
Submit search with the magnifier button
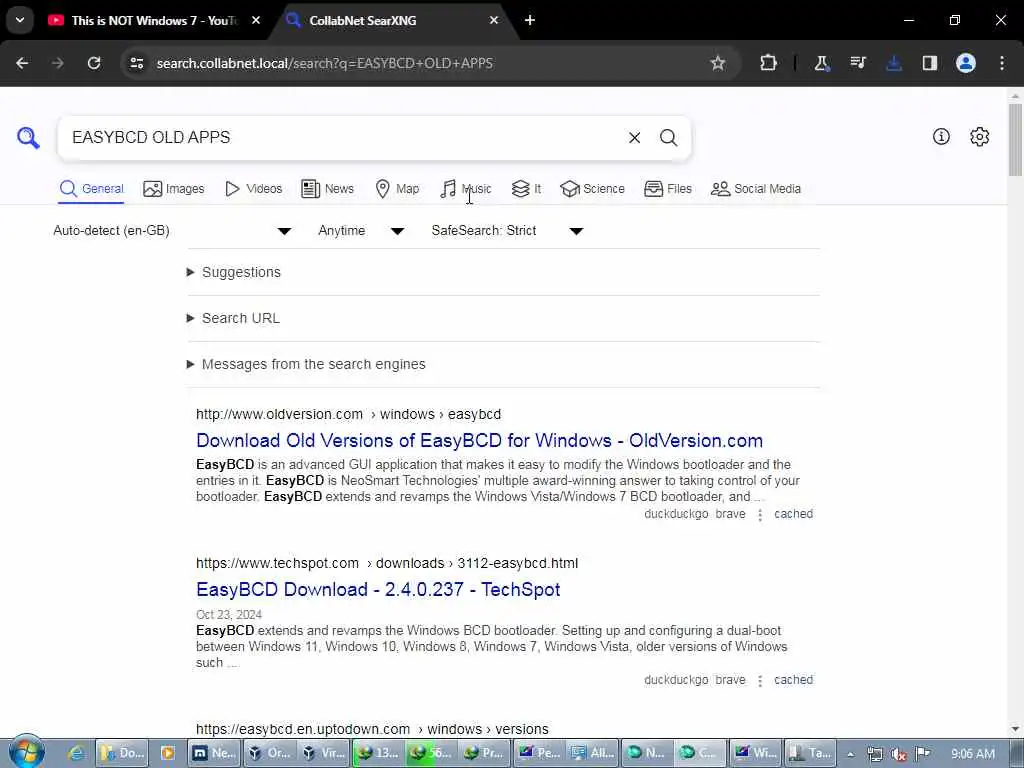(668, 138)
